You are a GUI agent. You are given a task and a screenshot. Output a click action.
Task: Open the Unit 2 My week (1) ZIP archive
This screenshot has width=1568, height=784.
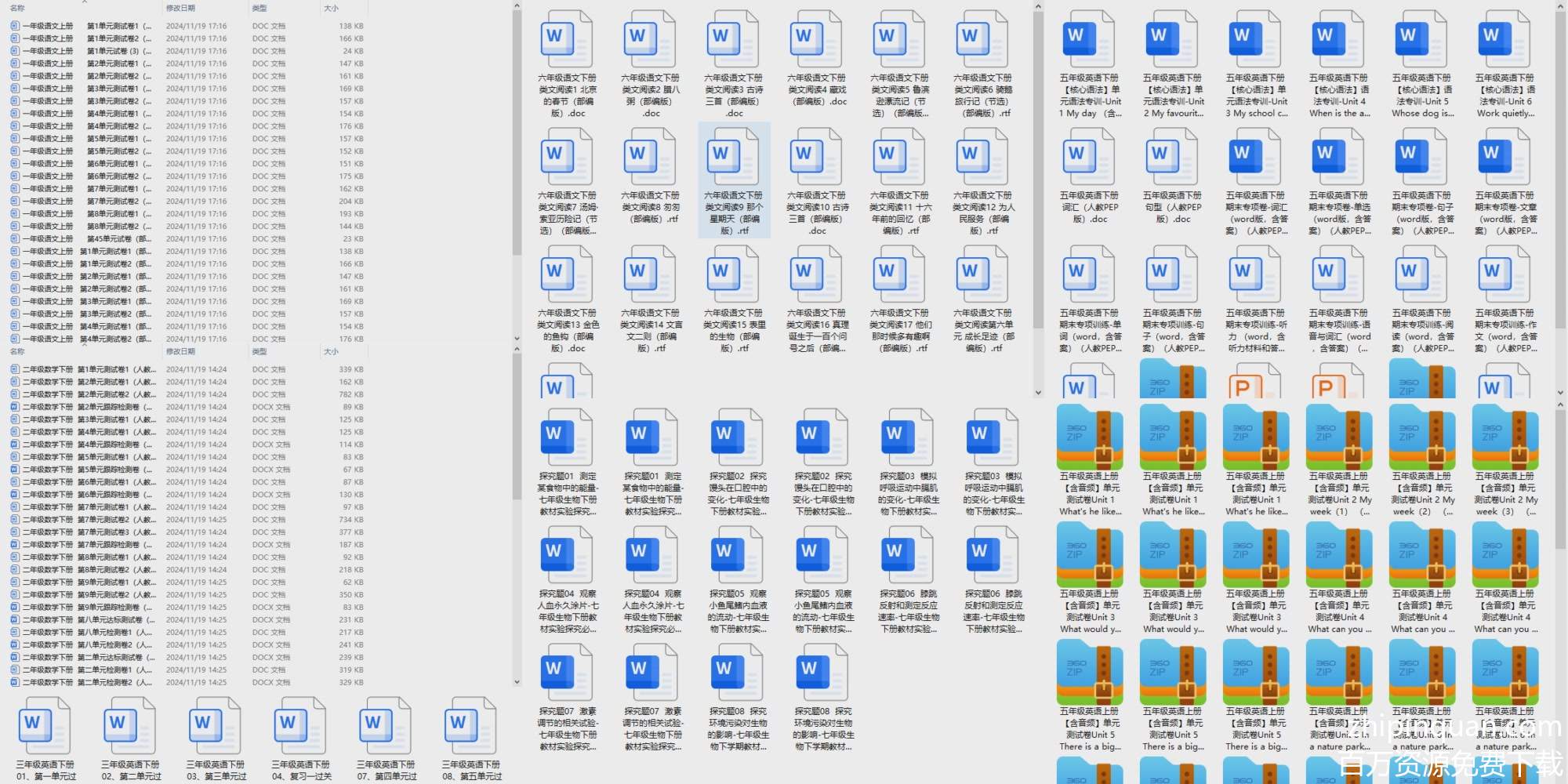tap(1338, 437)
